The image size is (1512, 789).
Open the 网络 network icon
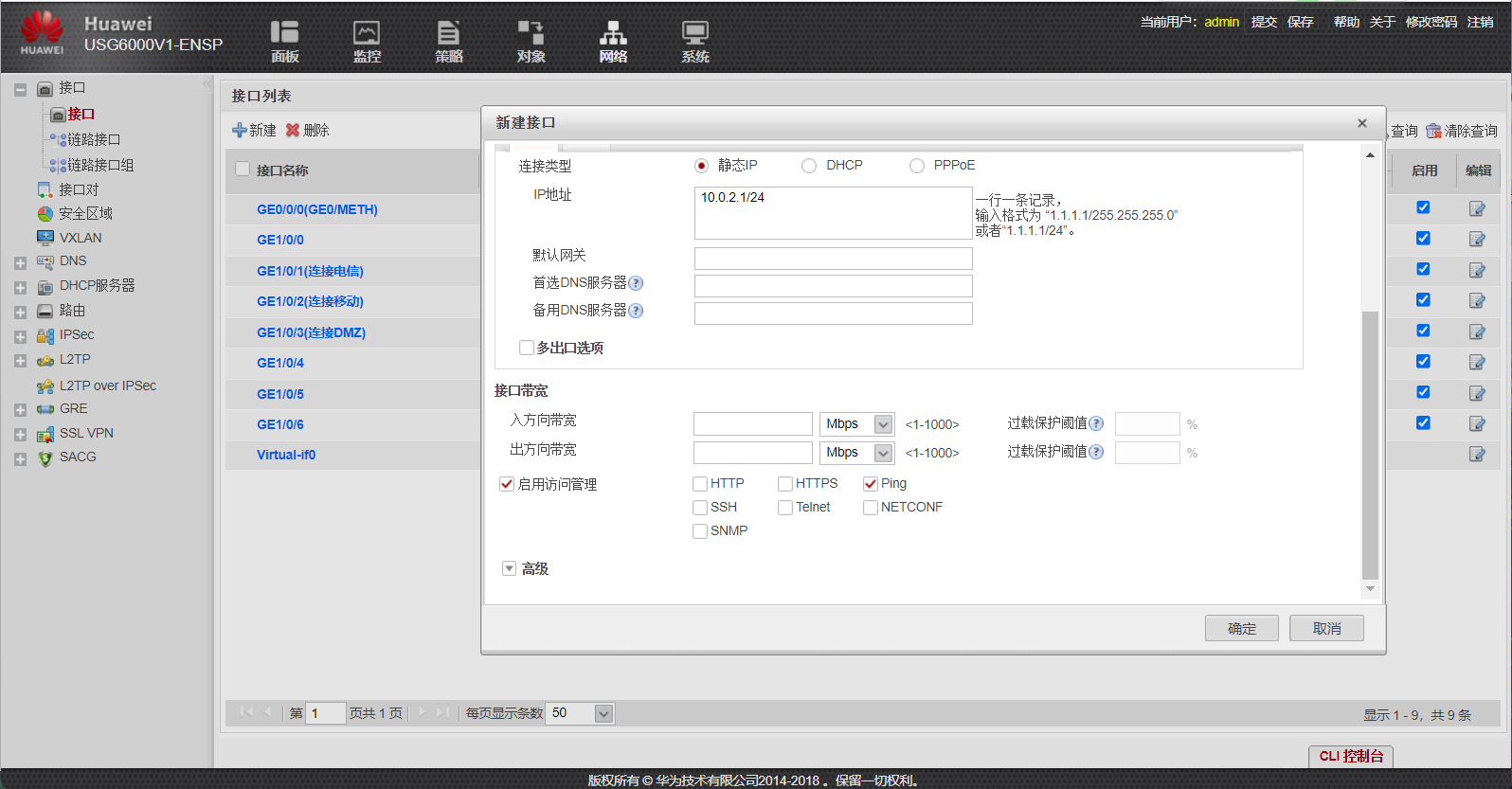click(613, 32)
